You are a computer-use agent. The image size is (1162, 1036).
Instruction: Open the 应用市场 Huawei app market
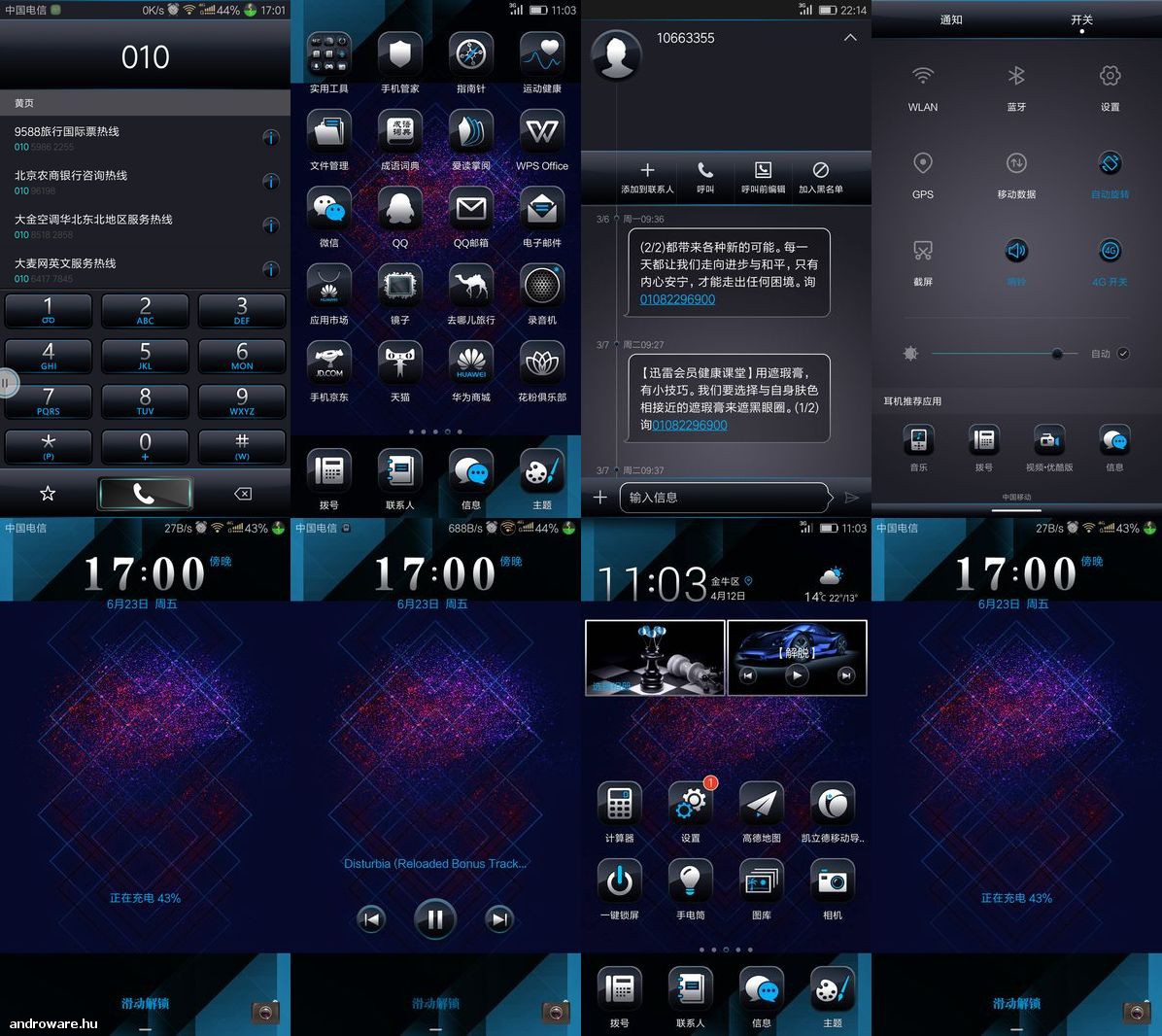point(328,287)
